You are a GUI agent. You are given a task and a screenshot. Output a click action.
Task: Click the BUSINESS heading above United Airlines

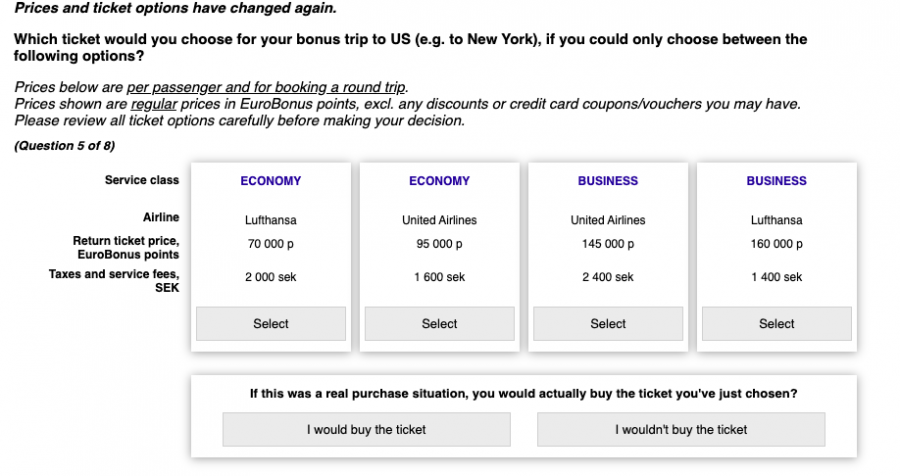[x=608, y=181]
